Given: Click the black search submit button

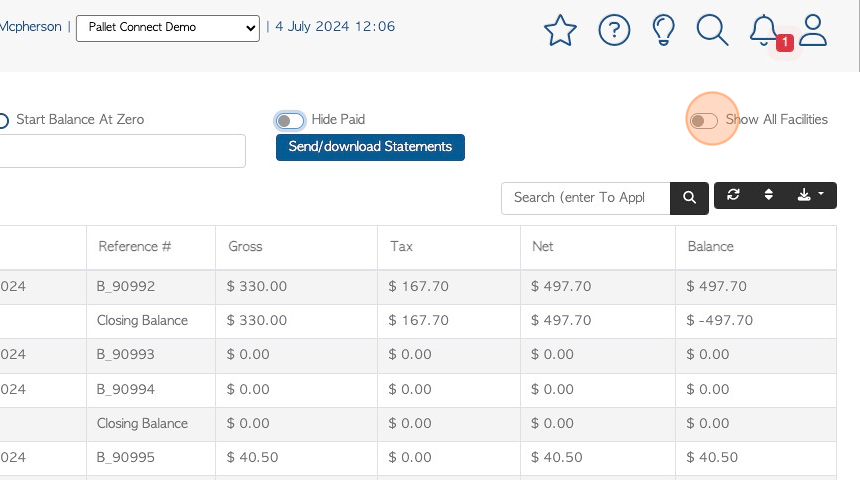Looking at the screenshot, I should [689, 198].
